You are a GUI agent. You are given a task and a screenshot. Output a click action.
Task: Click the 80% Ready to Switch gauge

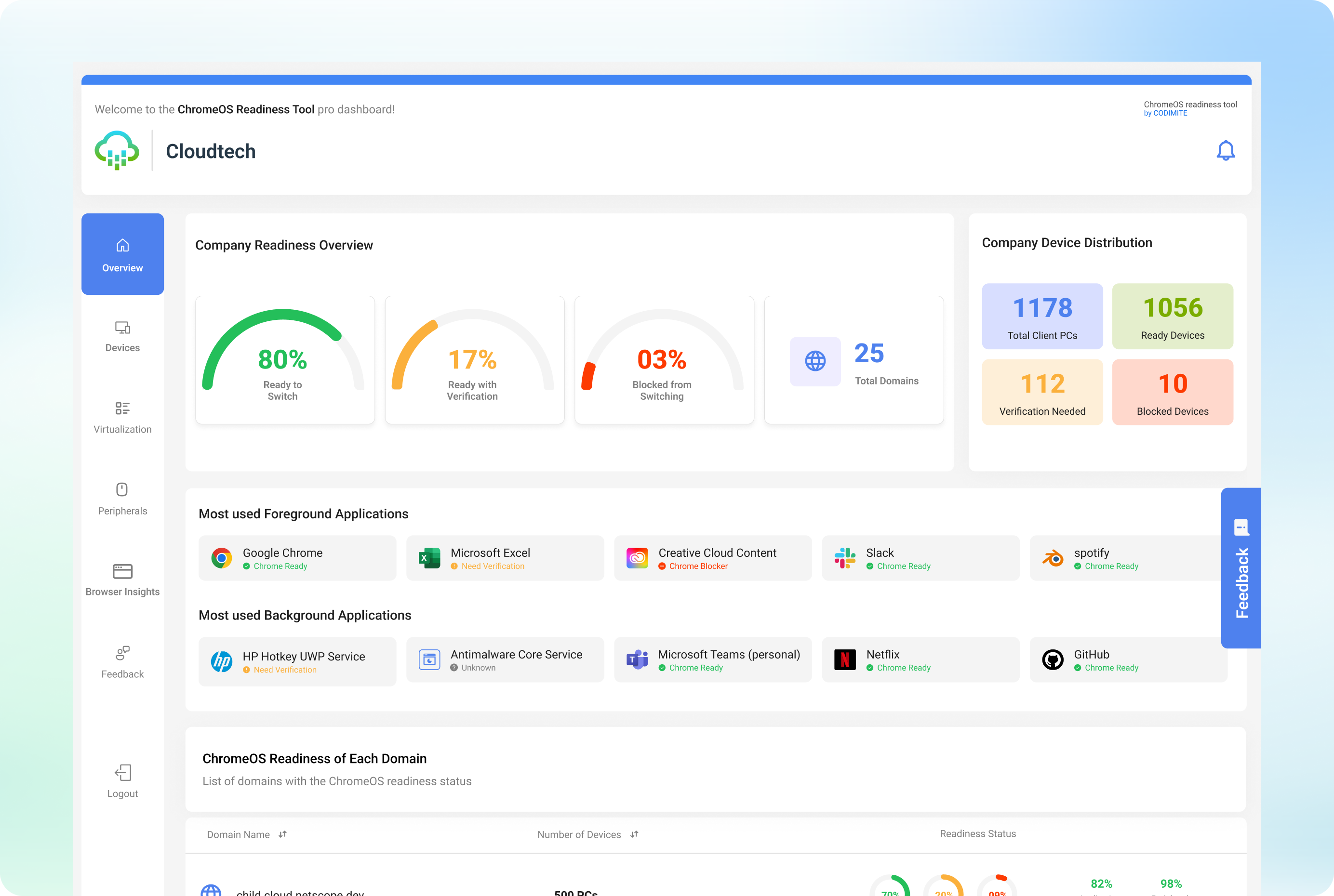click(283, 360)
